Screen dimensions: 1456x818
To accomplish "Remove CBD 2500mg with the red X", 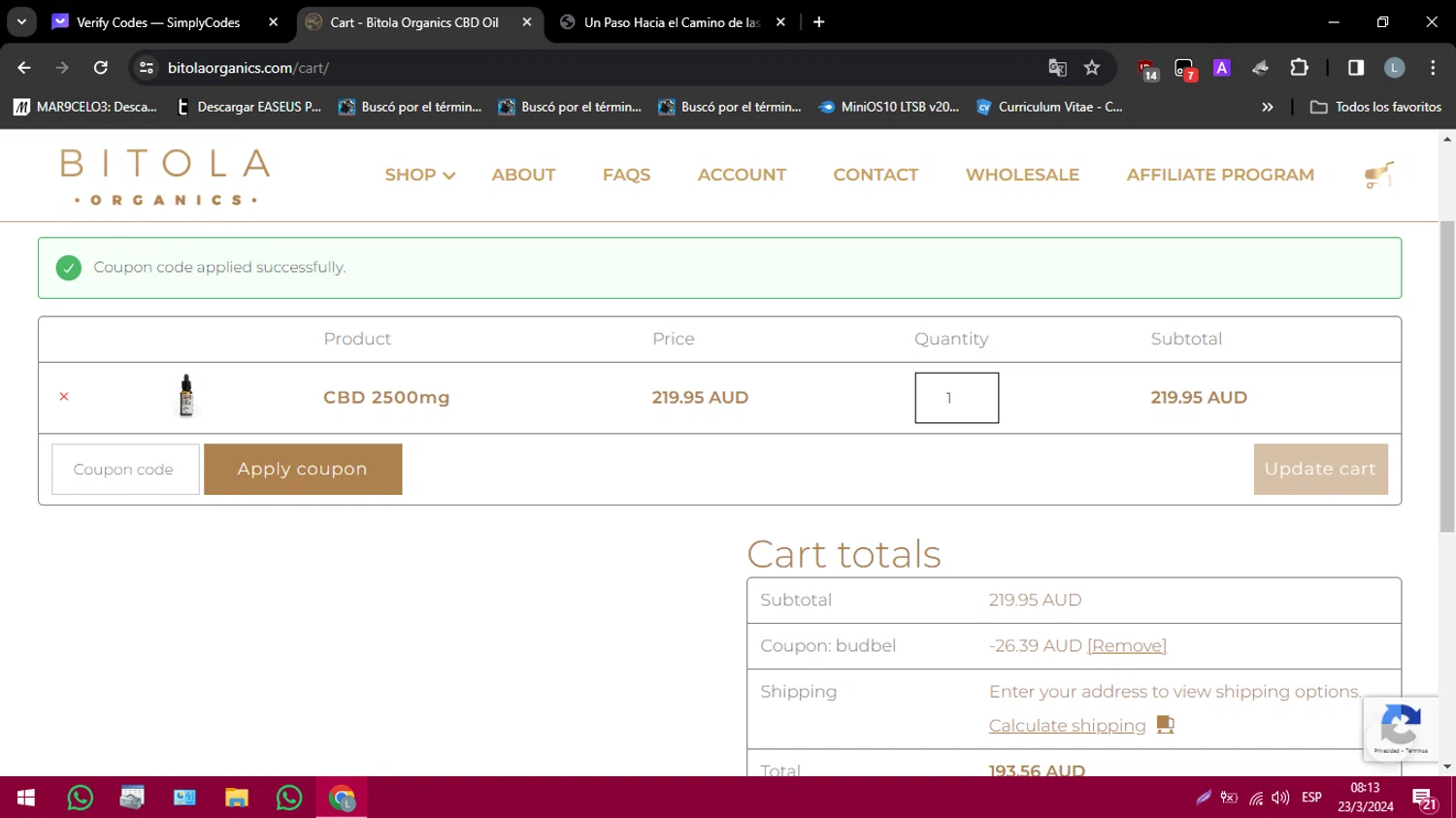I will [x=64, y=397].
